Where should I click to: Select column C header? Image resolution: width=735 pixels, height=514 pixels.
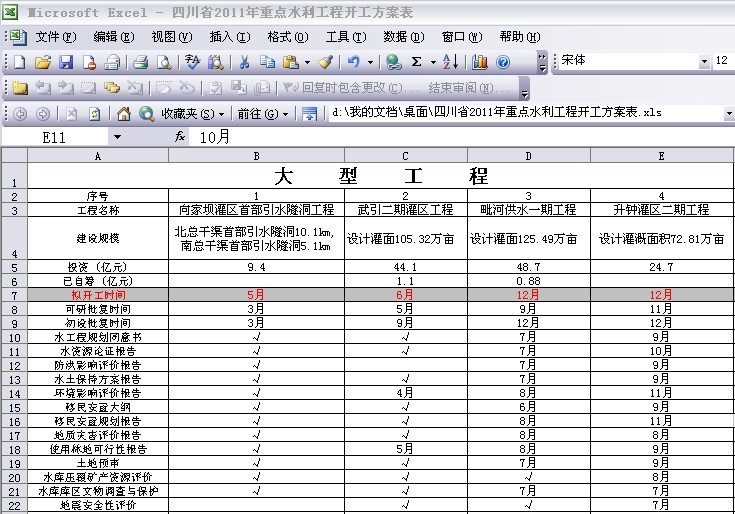405,156
